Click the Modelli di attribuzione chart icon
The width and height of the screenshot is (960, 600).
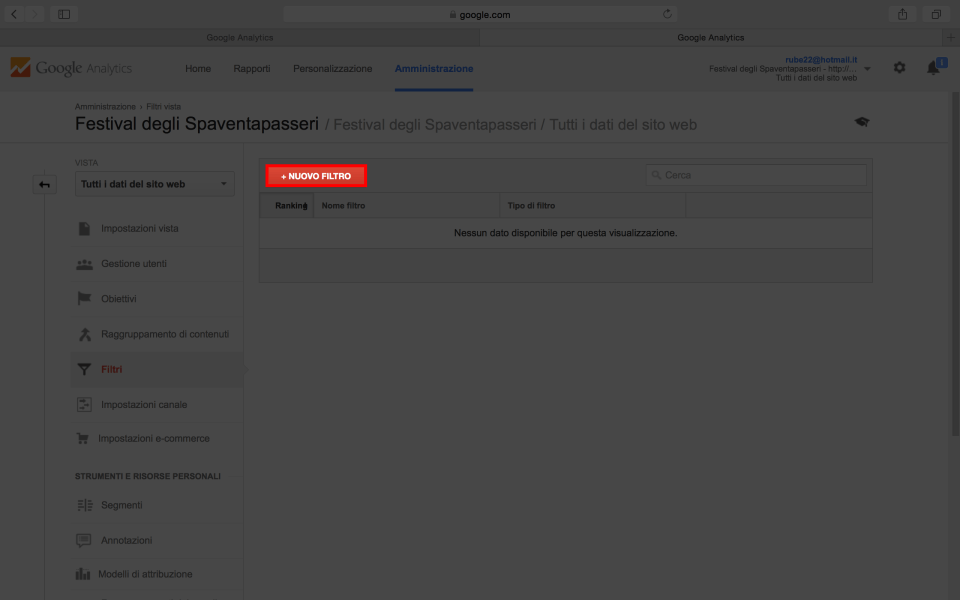point(85,574)
